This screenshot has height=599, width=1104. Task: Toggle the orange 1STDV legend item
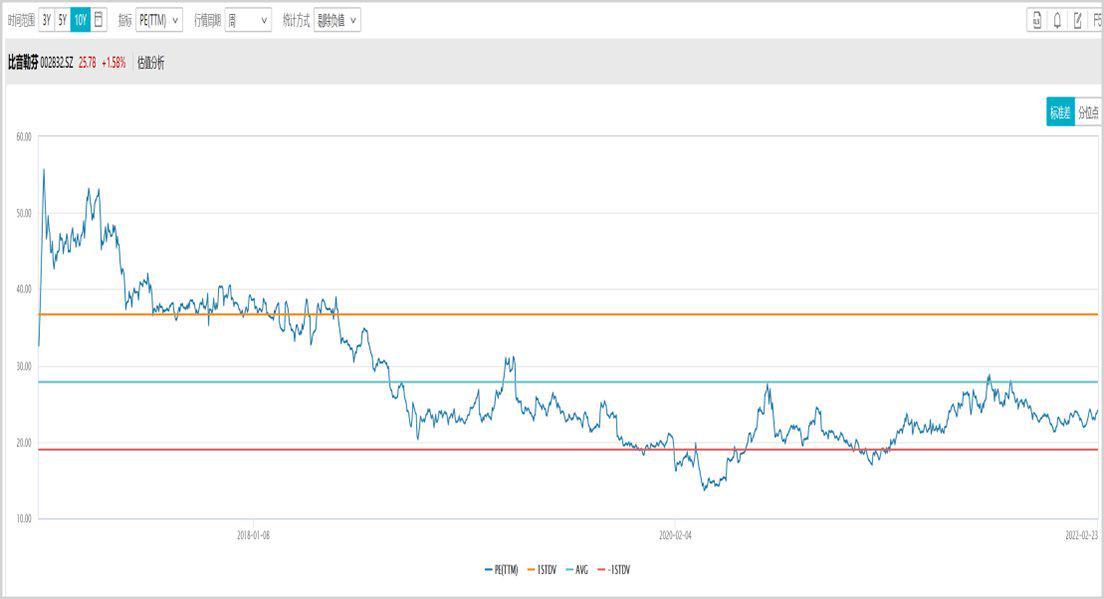coord(544,569)
